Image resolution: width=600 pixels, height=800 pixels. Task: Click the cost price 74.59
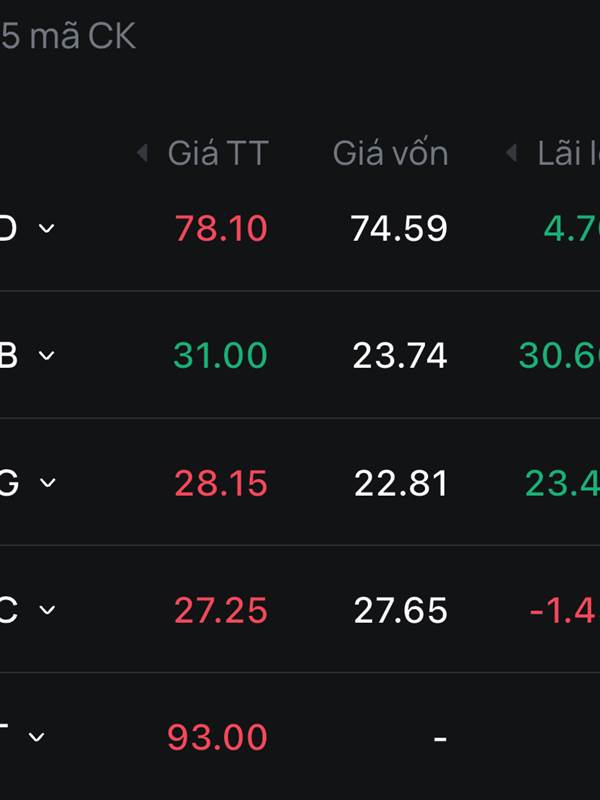[x=399, y=228]
